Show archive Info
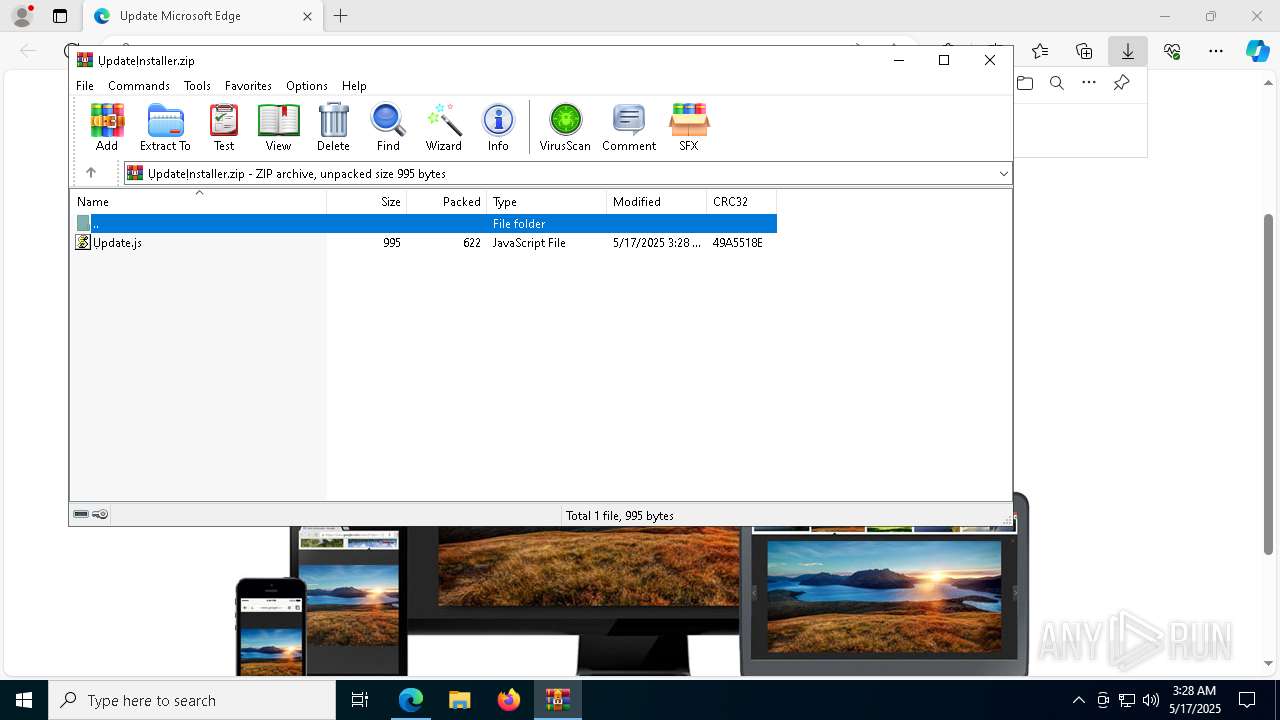Viewport: 1280px width, 720px height. (x=498, y=127)
